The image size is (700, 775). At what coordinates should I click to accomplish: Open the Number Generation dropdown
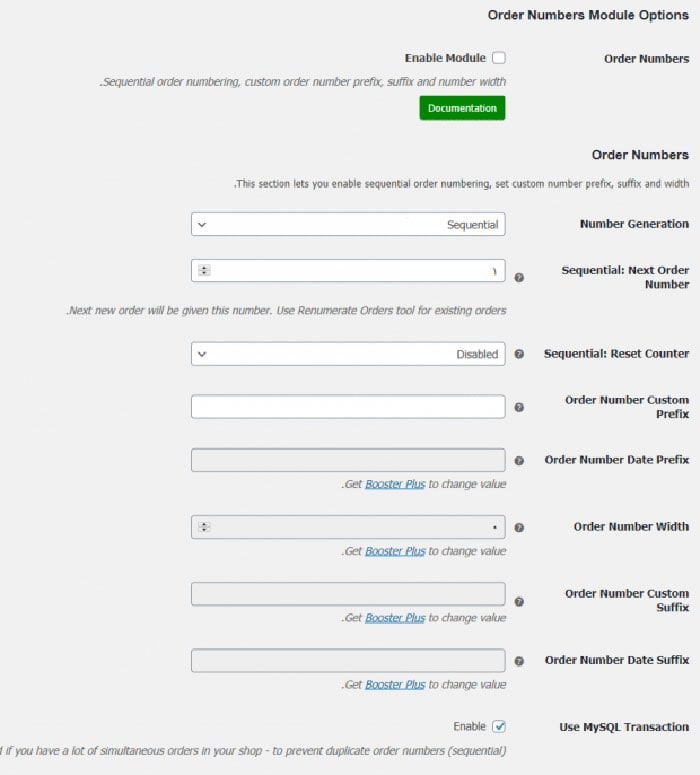click(348, 224)
